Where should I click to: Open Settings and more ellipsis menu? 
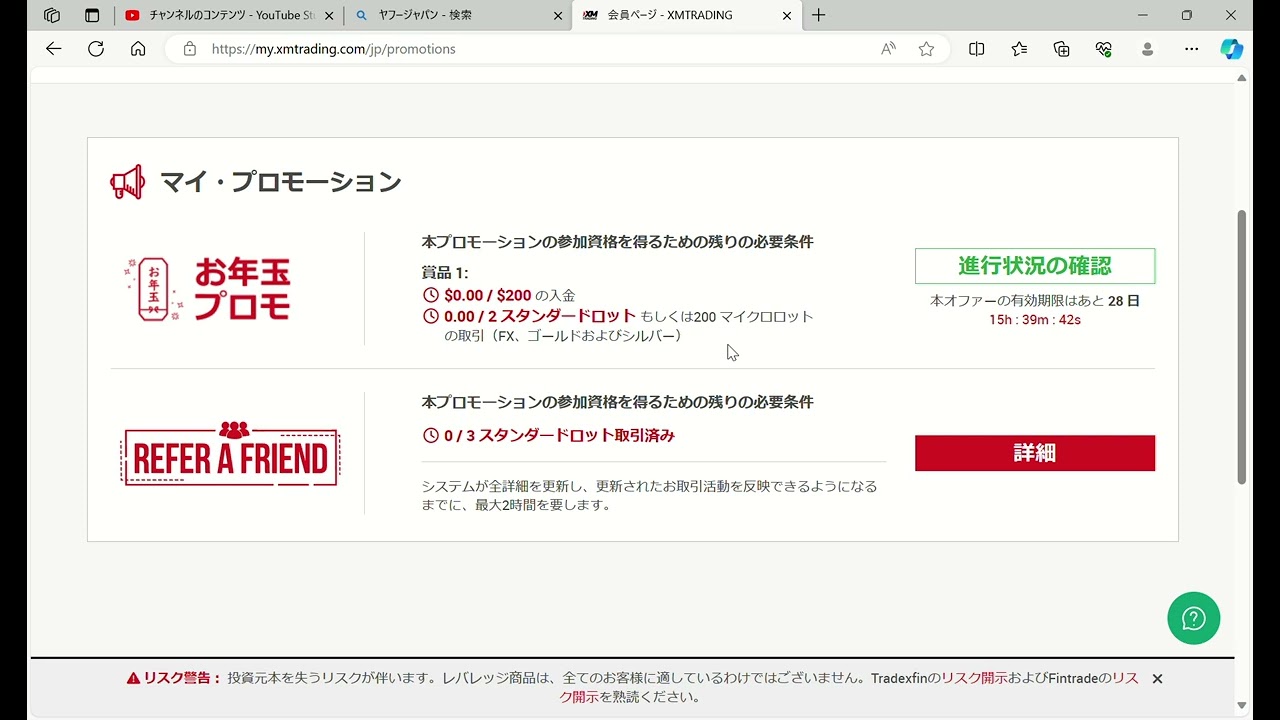(1191, 49)
